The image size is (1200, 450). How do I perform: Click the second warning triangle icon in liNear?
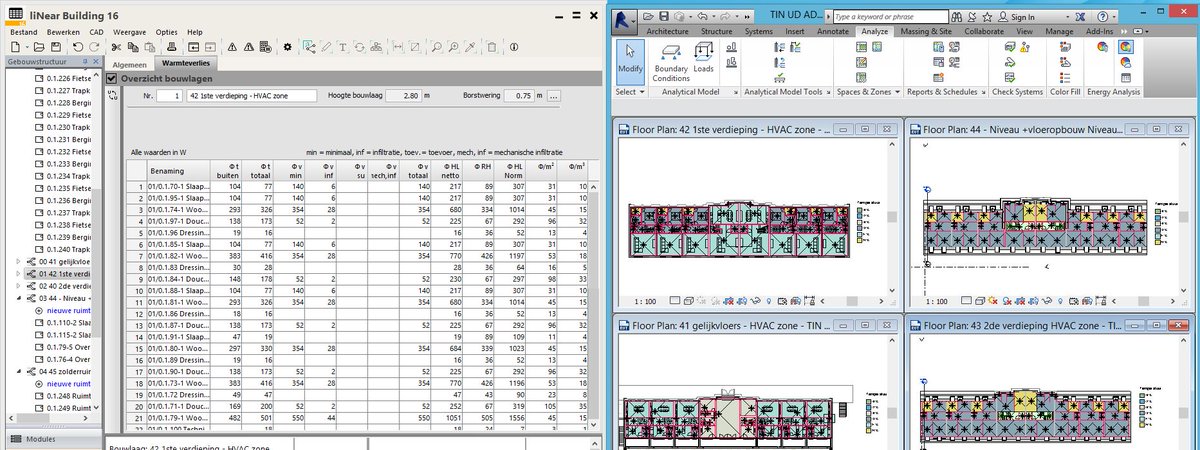click(x=249, y=47)
